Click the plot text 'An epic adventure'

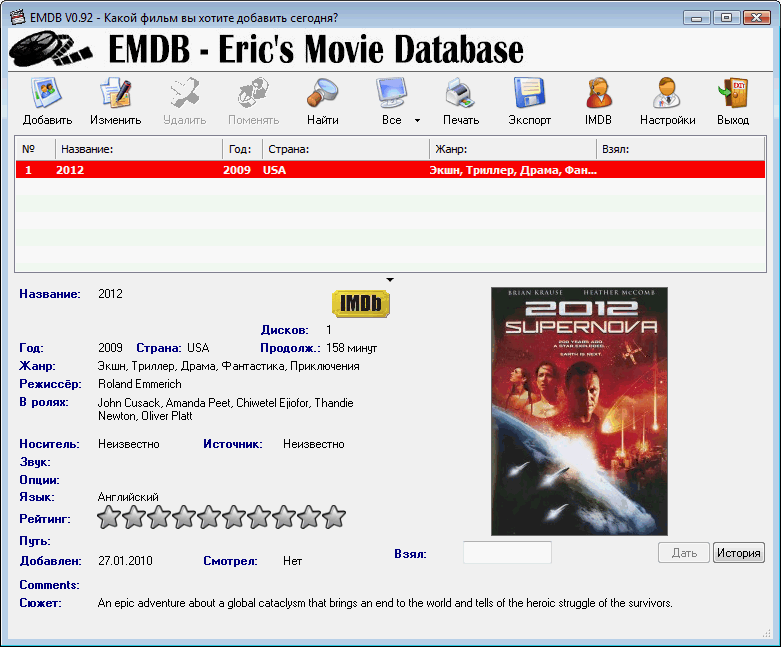pos(141,603)
